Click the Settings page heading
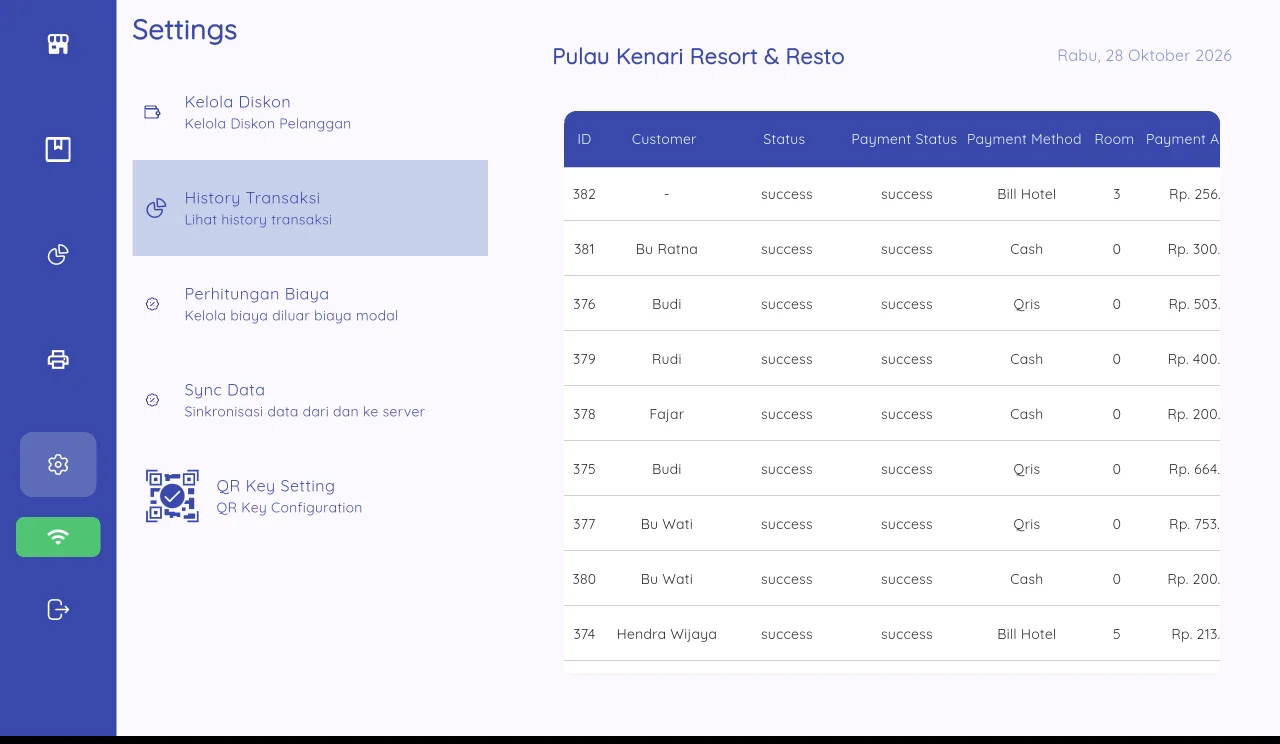 point(185,30)
